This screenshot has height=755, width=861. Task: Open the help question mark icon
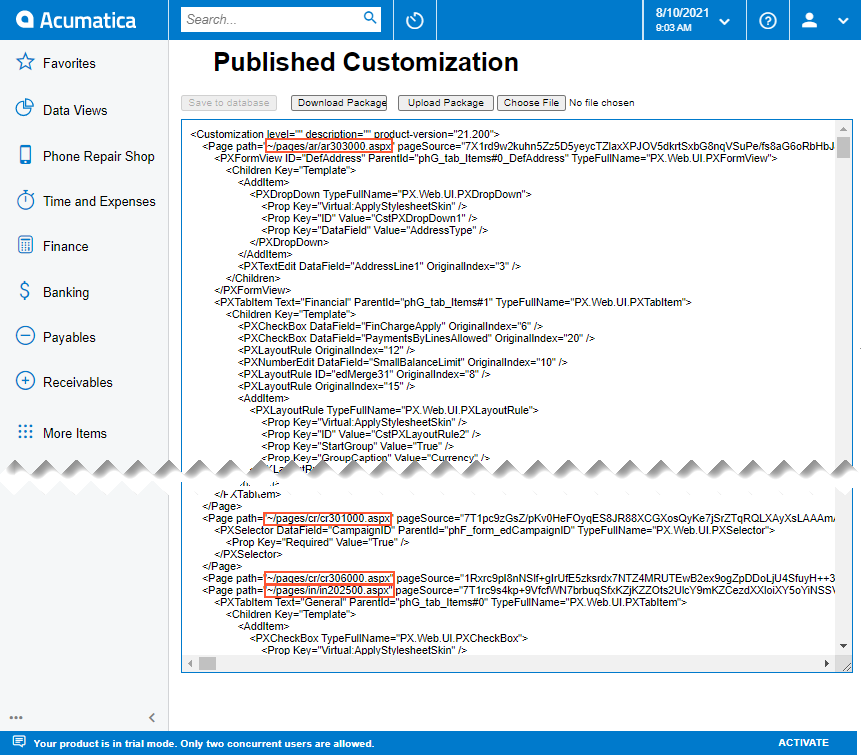pyautogui.click(x=768, y=21)
